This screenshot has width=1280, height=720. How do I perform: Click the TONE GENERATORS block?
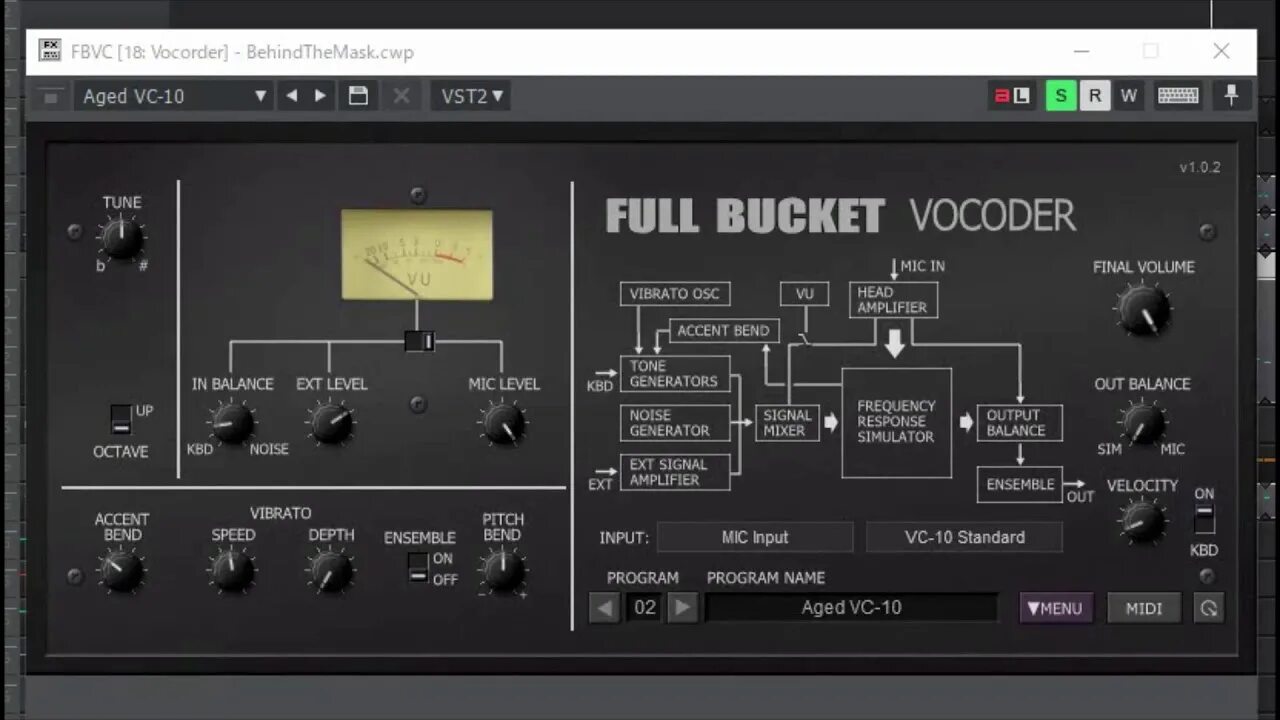(x=675, y=374)
